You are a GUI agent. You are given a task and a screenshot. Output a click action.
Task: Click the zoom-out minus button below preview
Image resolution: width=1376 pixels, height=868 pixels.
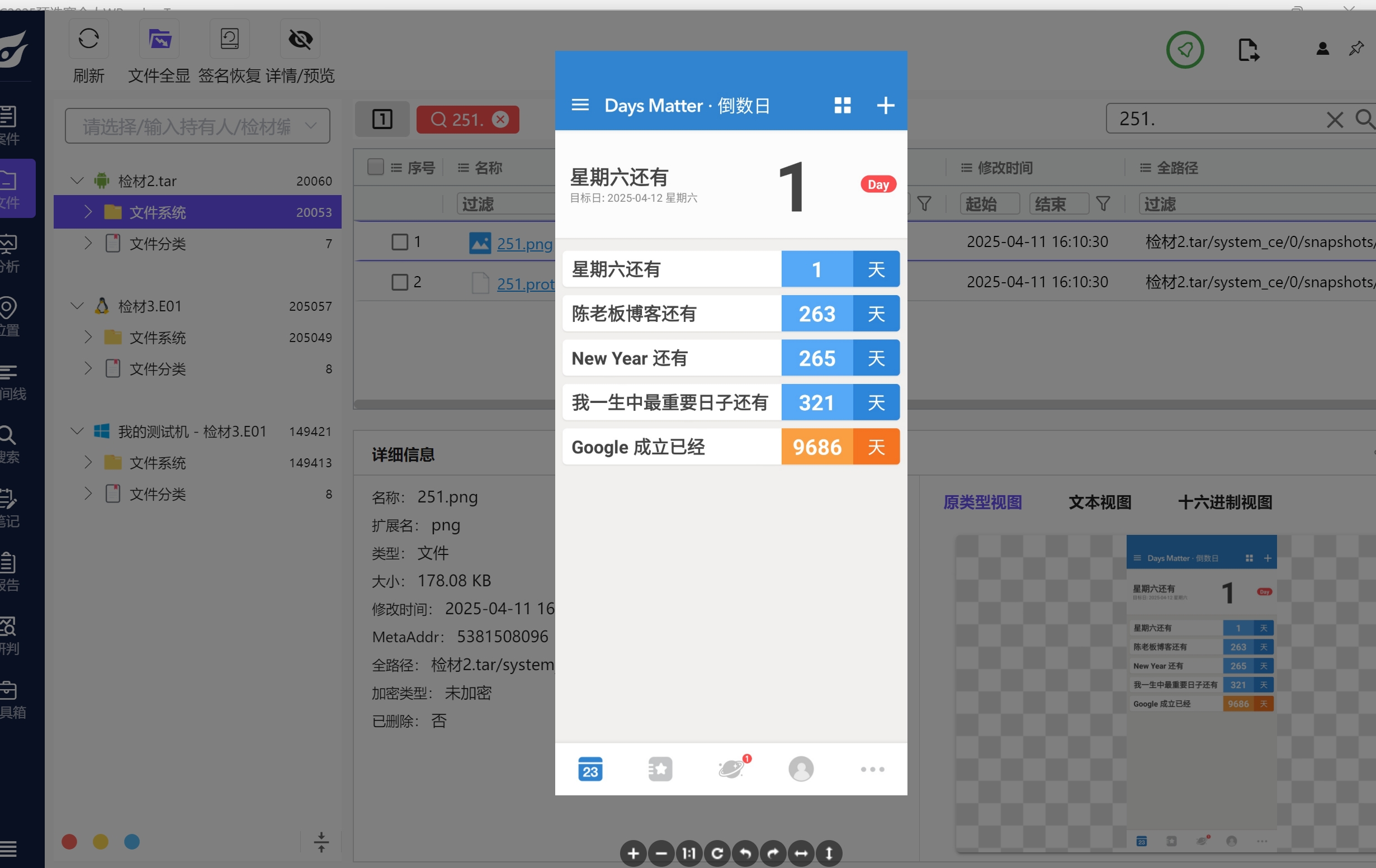[661, 853]
